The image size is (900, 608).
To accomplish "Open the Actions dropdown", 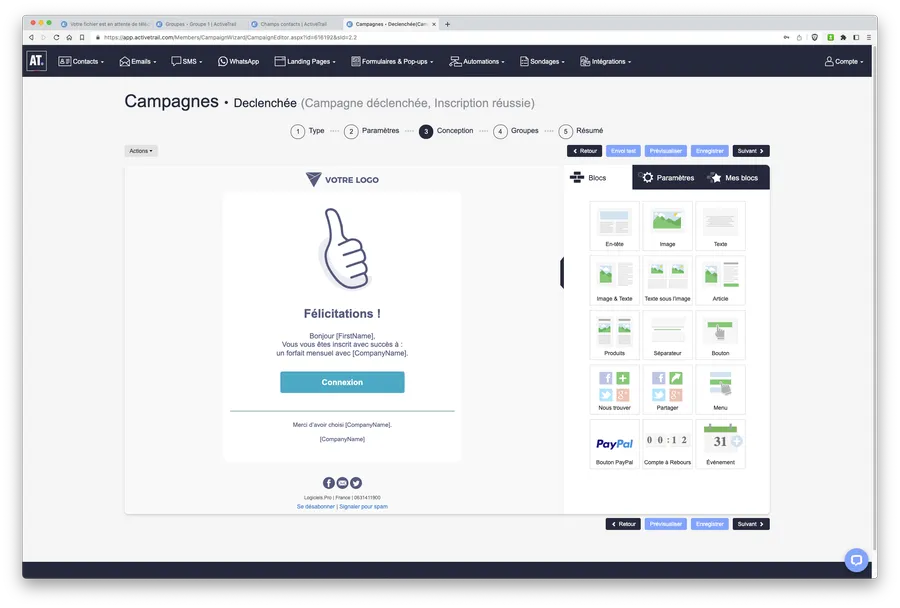I will (141, 151).
